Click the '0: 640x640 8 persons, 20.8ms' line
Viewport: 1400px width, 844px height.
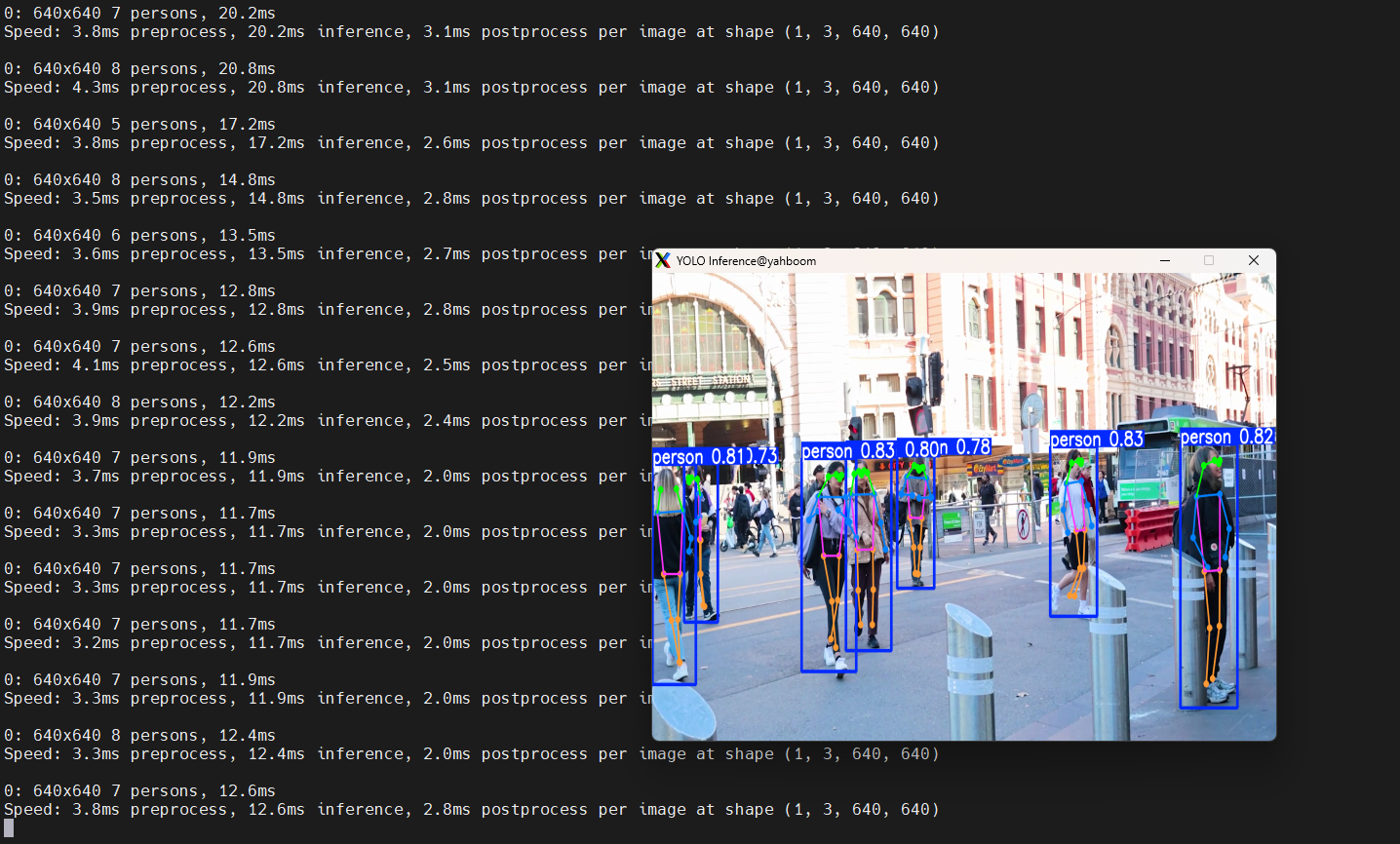[x=139, y=69]
